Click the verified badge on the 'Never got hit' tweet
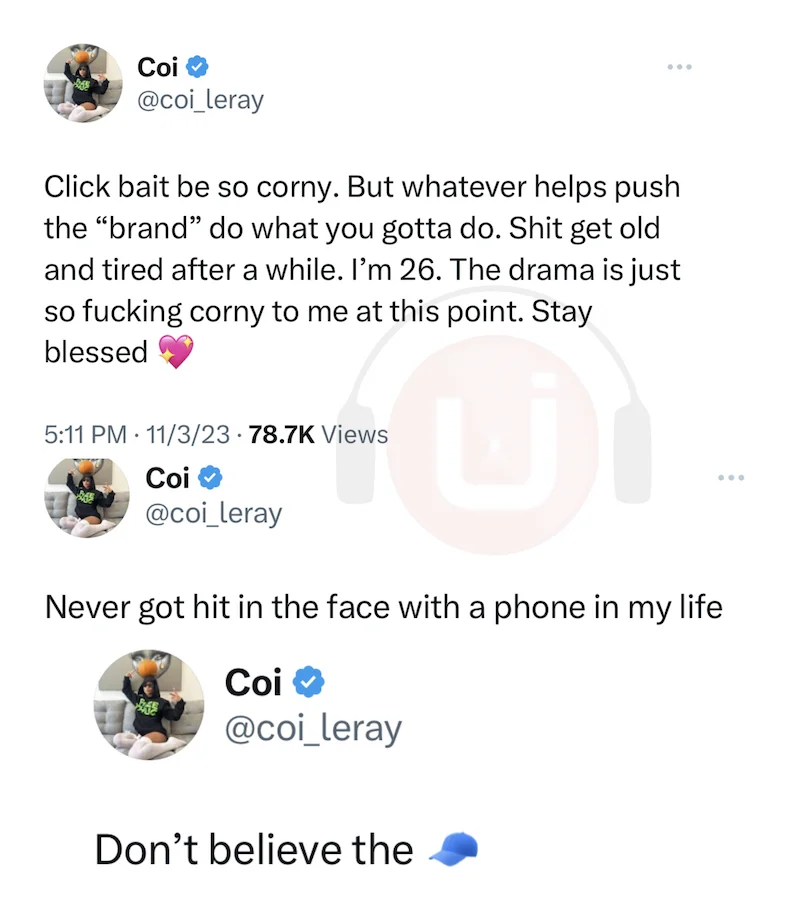Viewport: 800px width, 915px height. point(210,478)
